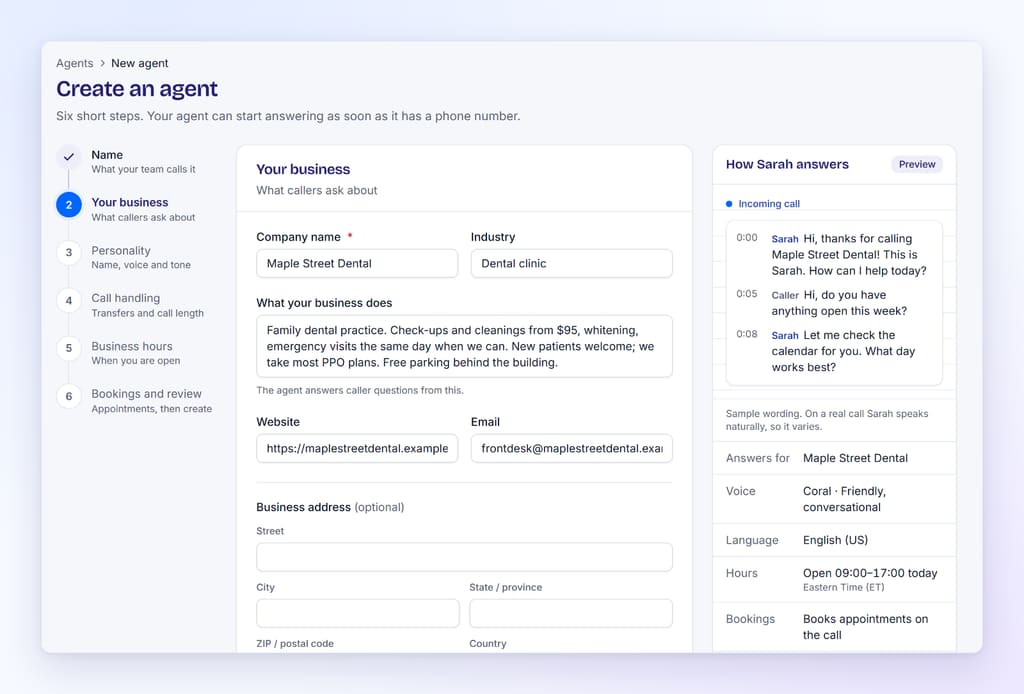Select the step 2 circle icon
The width and height of the screenshot is (1024, 694).
pyautogui.click(x=69, y=205)
